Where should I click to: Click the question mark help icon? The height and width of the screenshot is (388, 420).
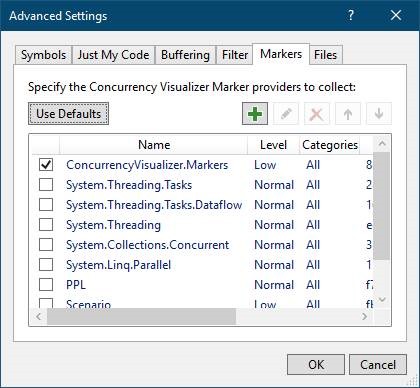click(x=350, y=15)
